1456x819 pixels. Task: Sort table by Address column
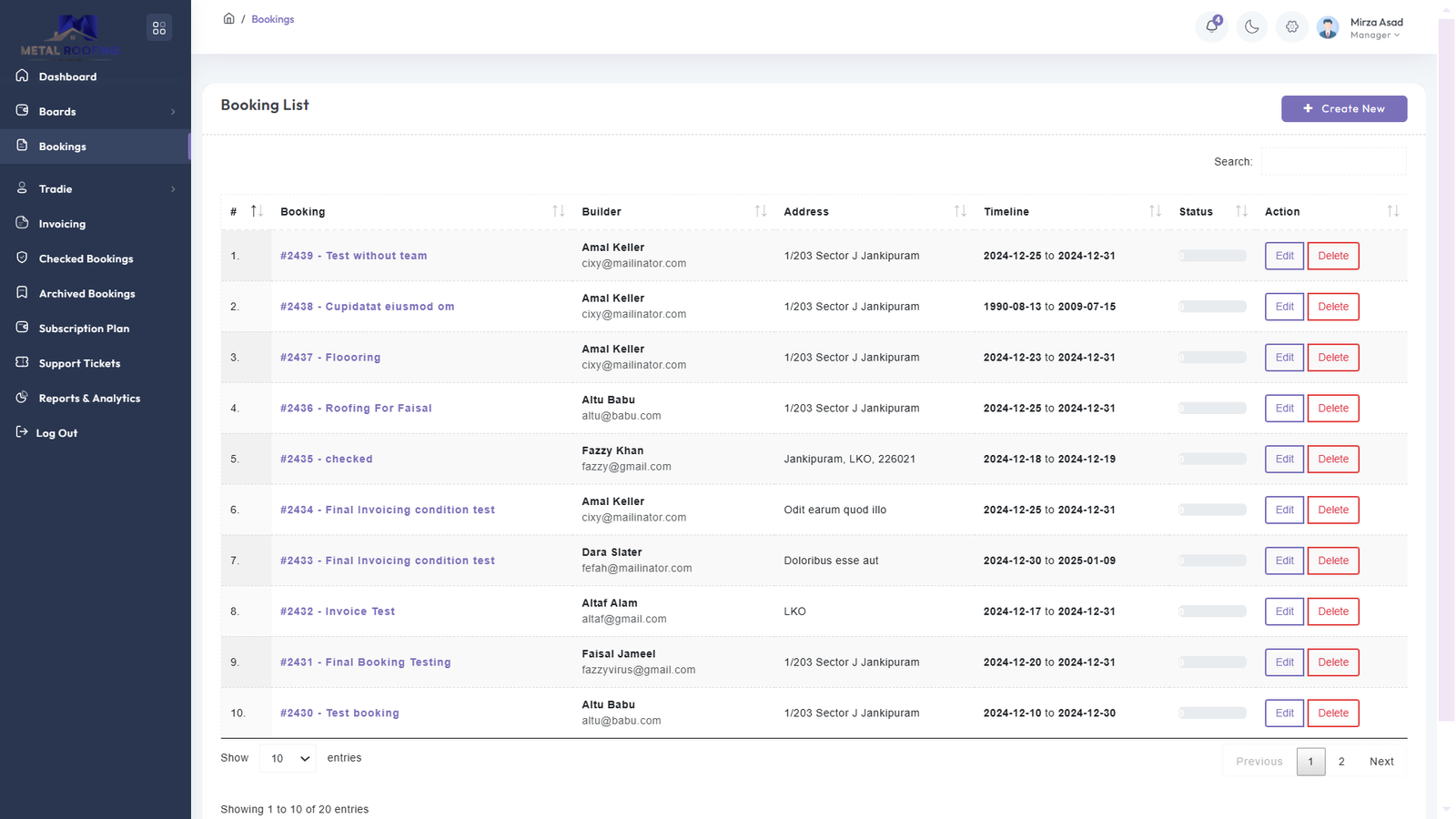[959, 211]
